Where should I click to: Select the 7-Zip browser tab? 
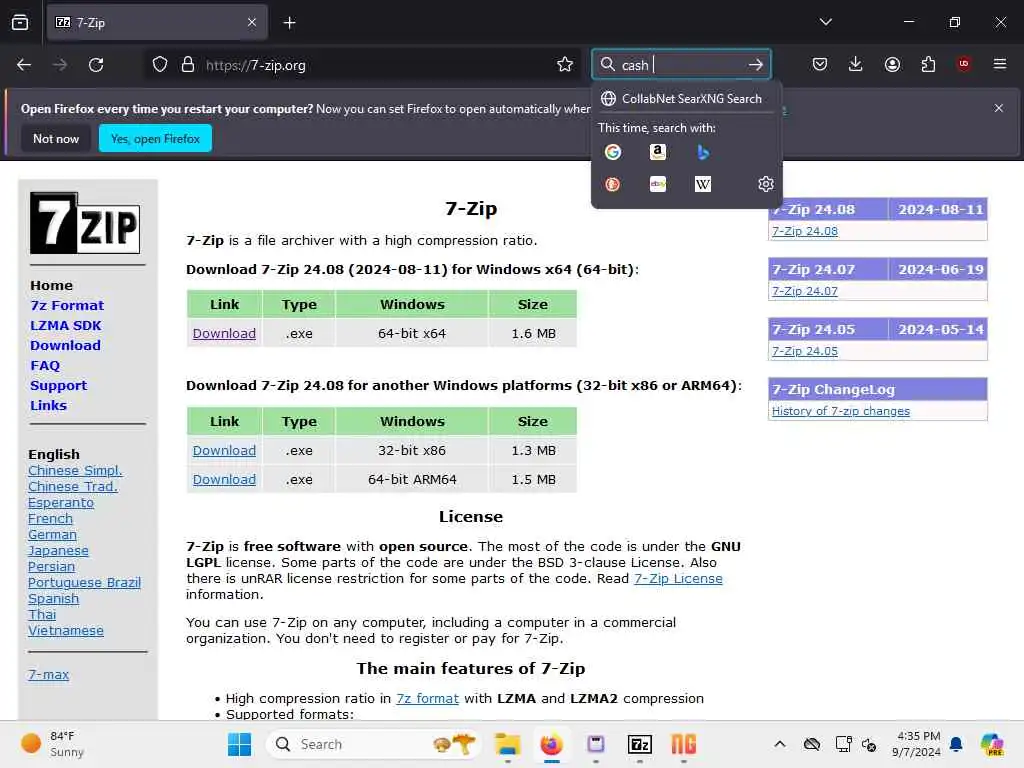(157, 23)
